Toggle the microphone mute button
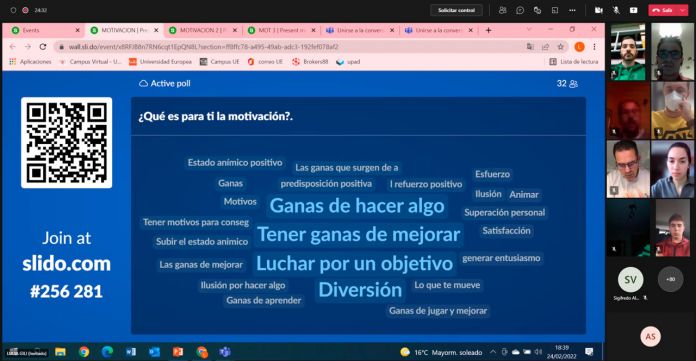Image resolution: width=696 pixels, height=361 pixels. tap(616, 10)
